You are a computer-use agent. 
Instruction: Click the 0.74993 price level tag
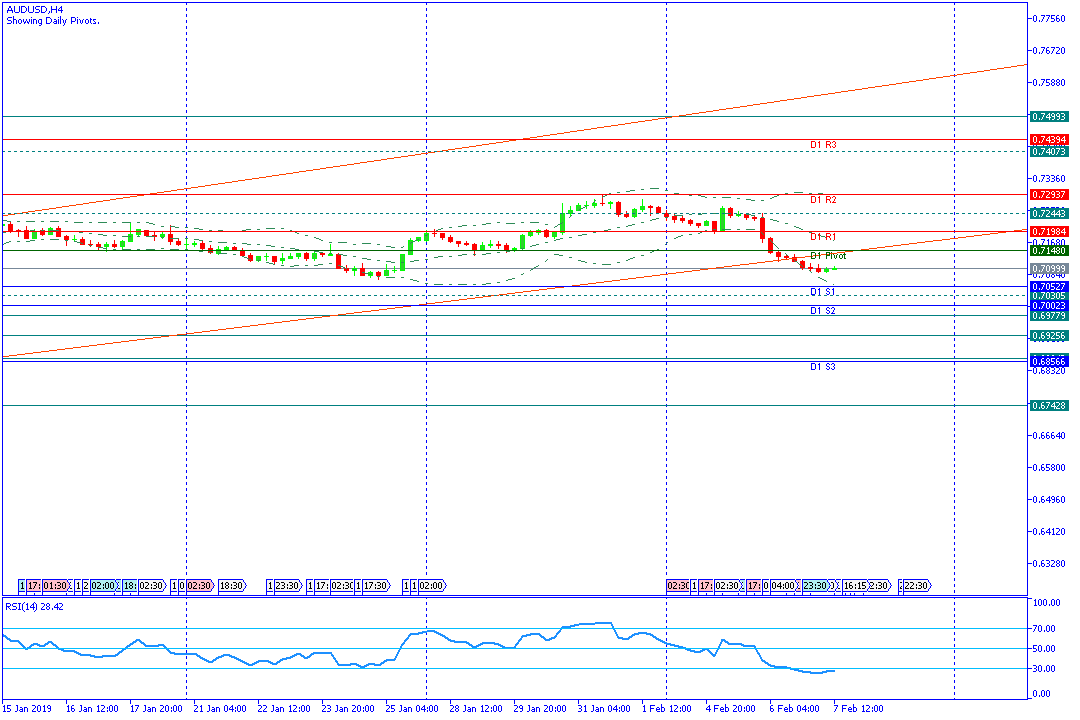coord(1049,117)
